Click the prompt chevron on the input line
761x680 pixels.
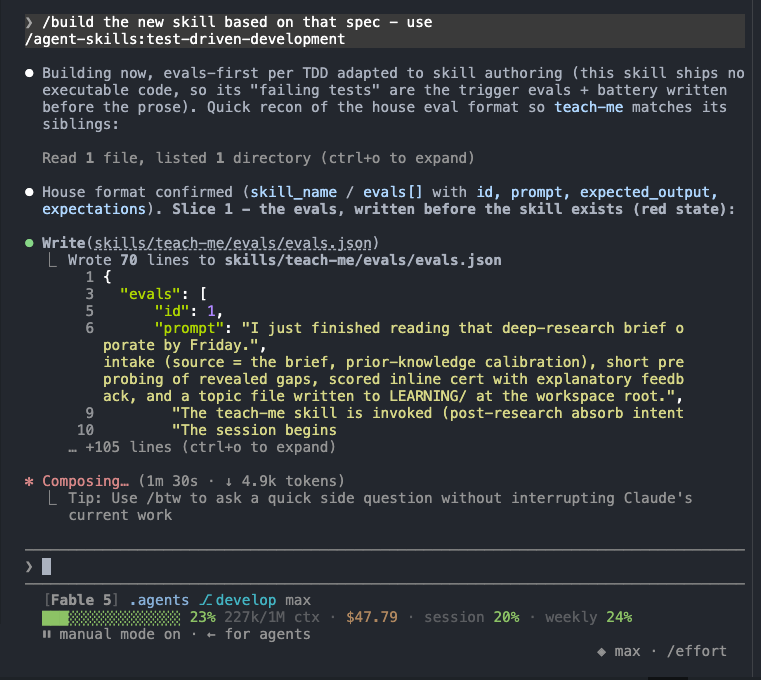click(29, 566)
